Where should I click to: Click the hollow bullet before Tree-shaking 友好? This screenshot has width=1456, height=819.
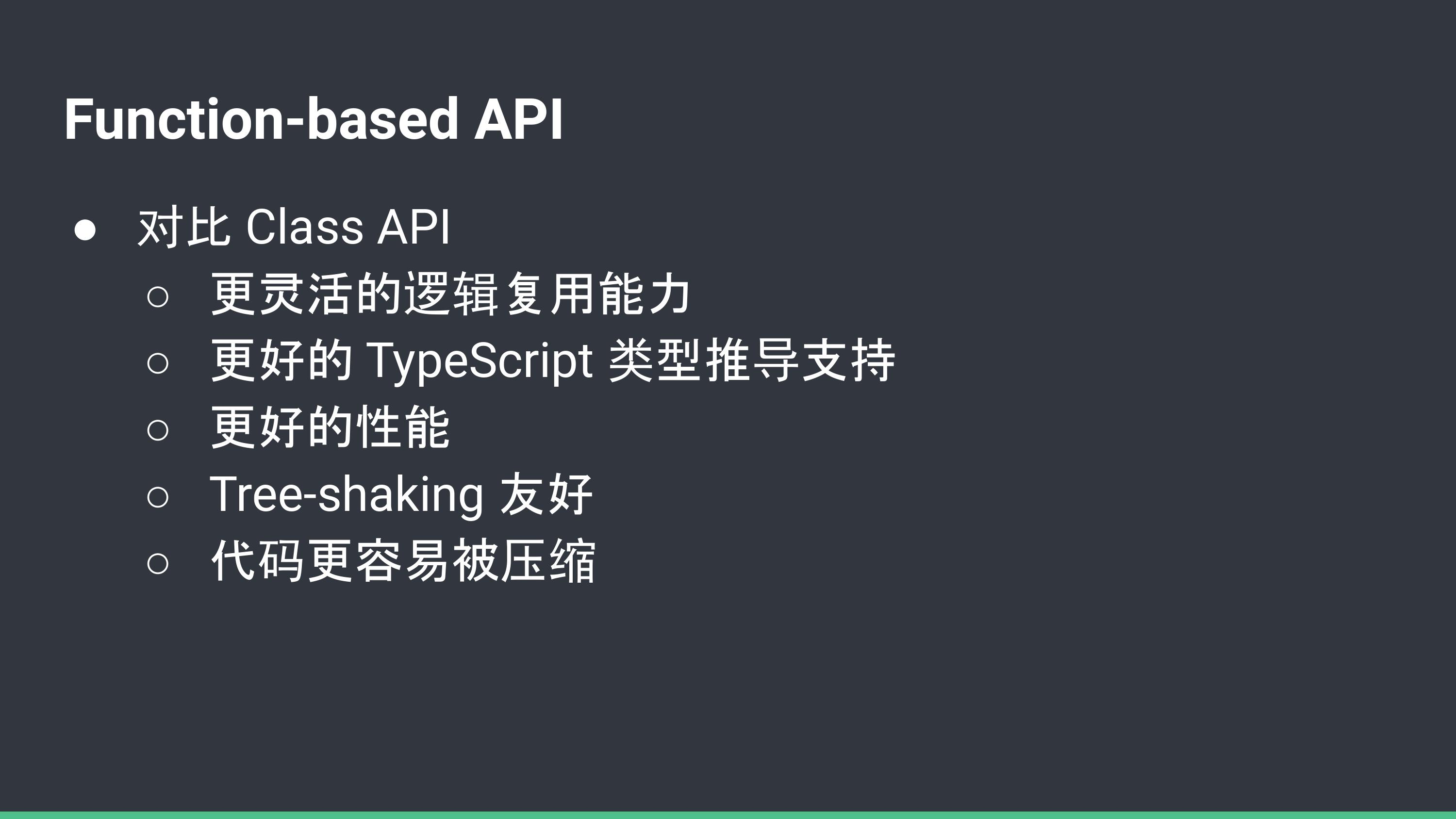[158, 497]
